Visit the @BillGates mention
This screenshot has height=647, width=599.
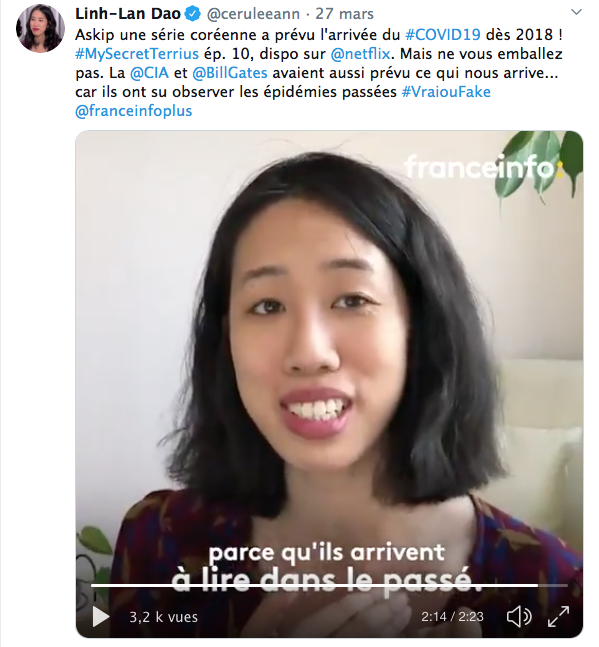click(x=230, y=73)
